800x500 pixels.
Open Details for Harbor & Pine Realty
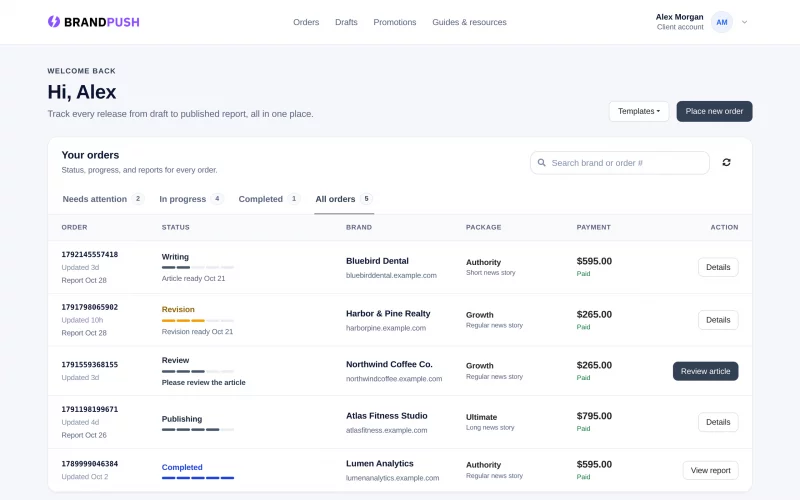pyautogui.click(x=718, y=320)
